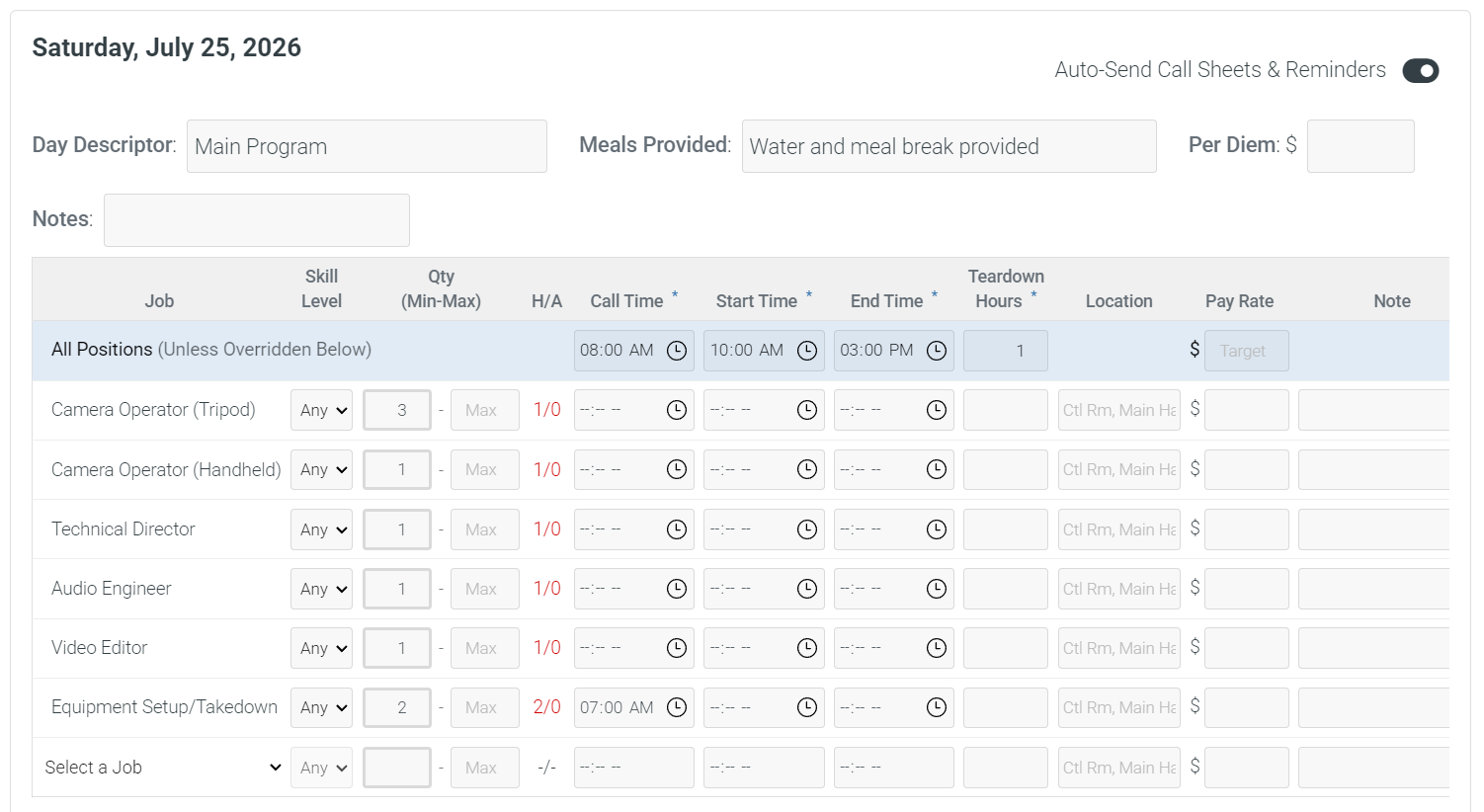The height and width of the screenshot is (812, 1484).
Task: Open skill level dropdown for Equipment Setup/Takedown
Action: pos(321,707)
